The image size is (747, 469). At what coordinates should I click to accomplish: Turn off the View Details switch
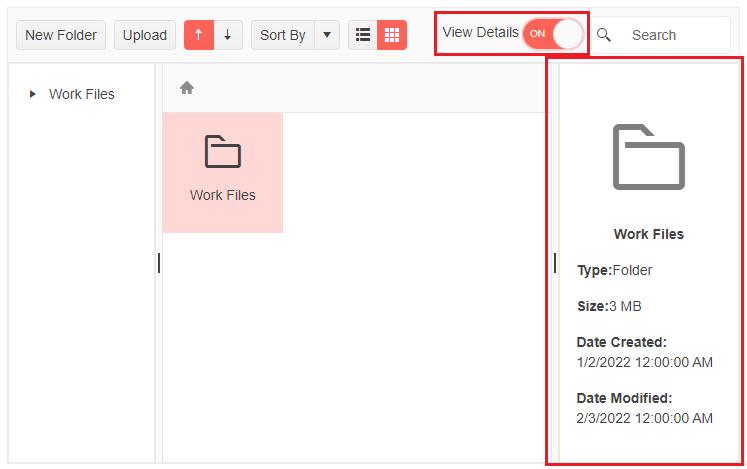coord(552,33)
